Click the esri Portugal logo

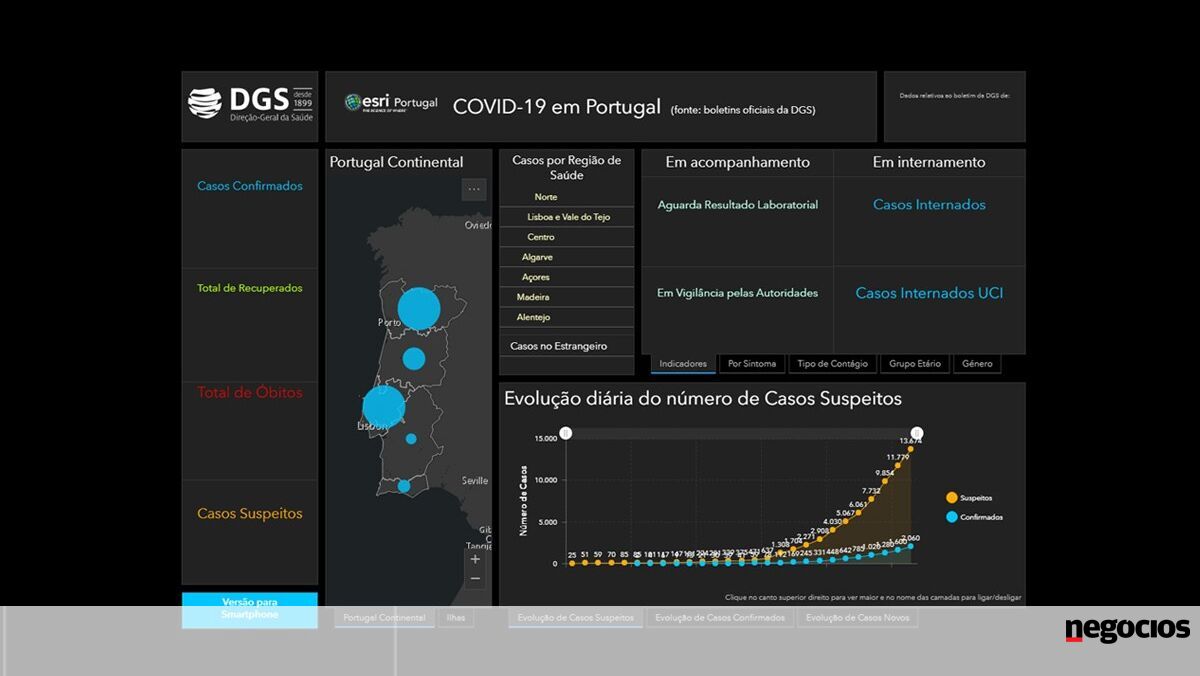point(391,103)
